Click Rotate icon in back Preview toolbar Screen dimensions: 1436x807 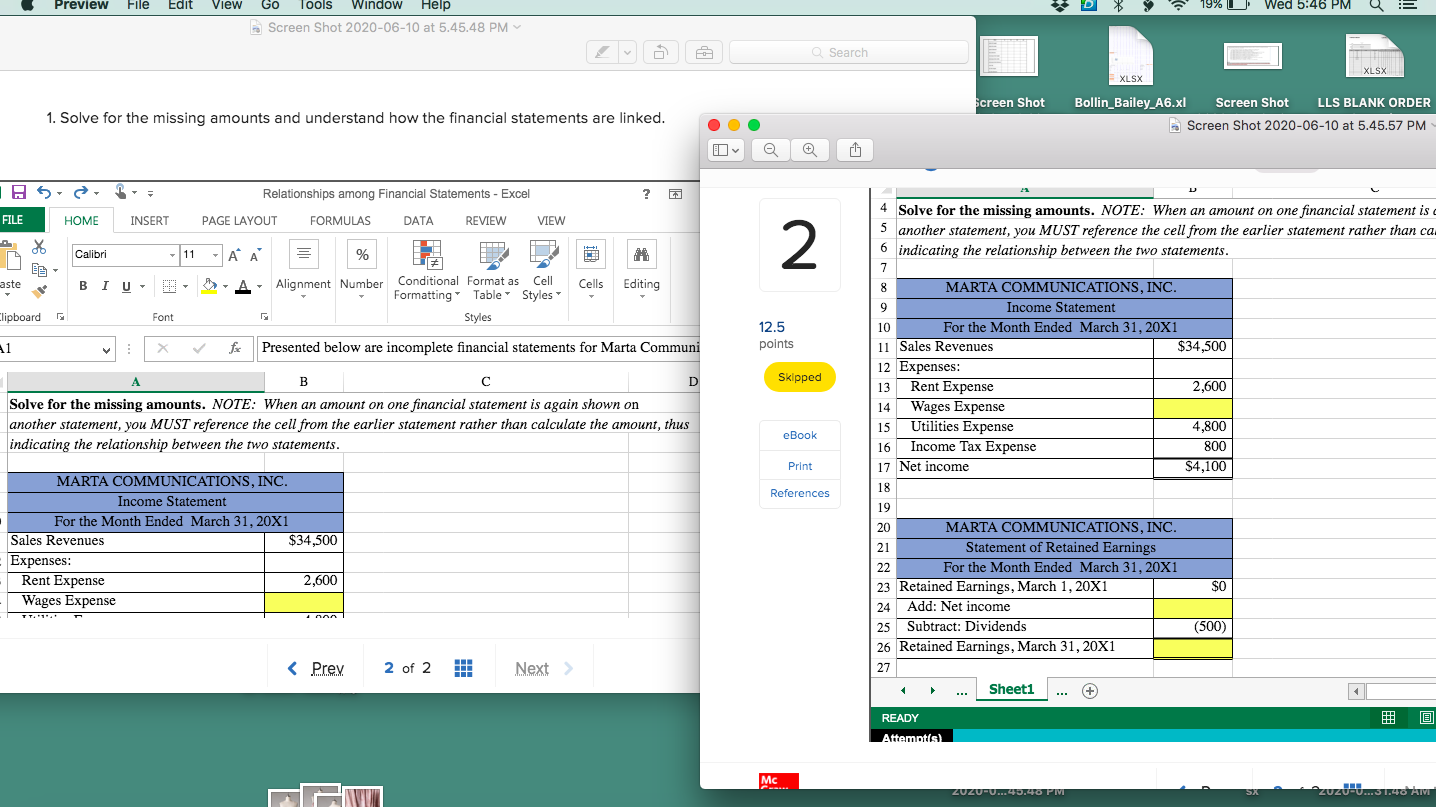pyautogui.click(x=661, y=52)
